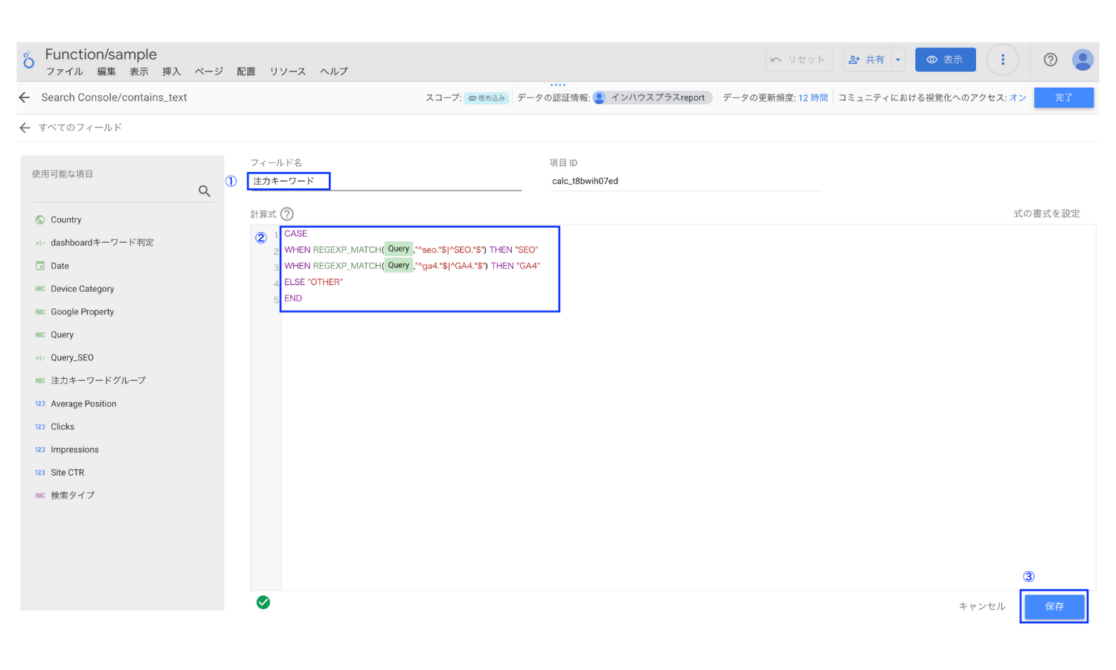This screenshot has width=1116, height=670.
Task: Click the help question mark icon in header
Action: coord(1050,60)
